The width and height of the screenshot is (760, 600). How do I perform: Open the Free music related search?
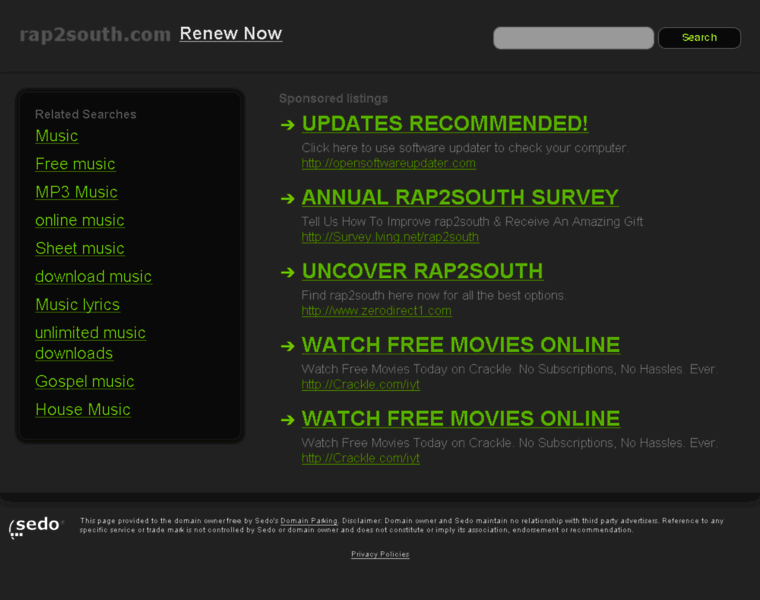coord(75,164)
